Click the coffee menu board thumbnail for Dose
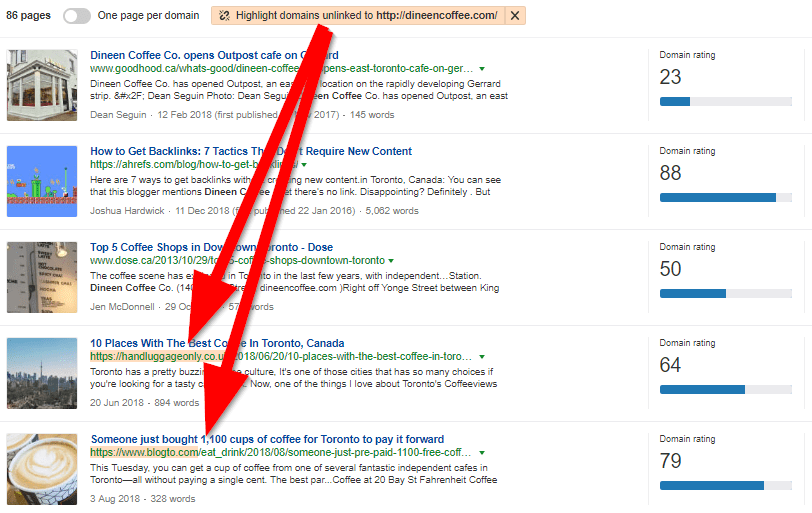812x513 pixels. (42, 277)
